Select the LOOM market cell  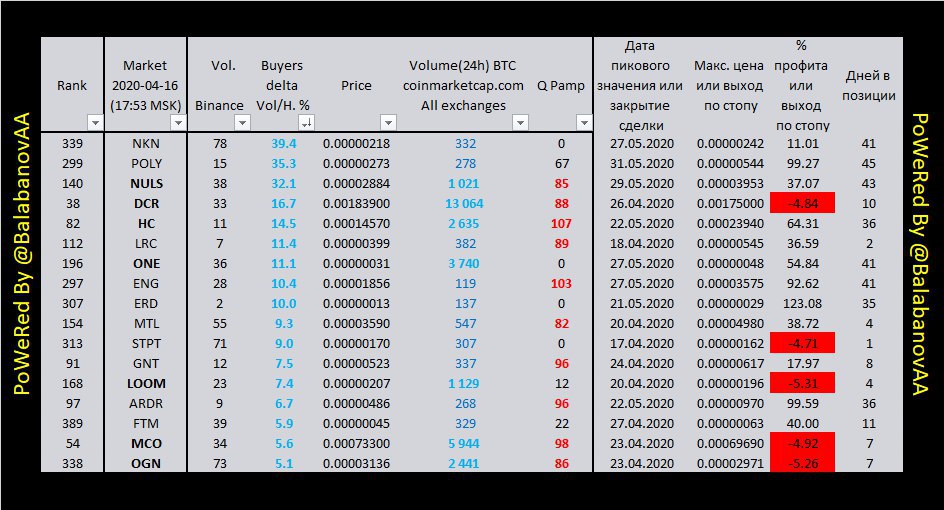click(146, 384)
